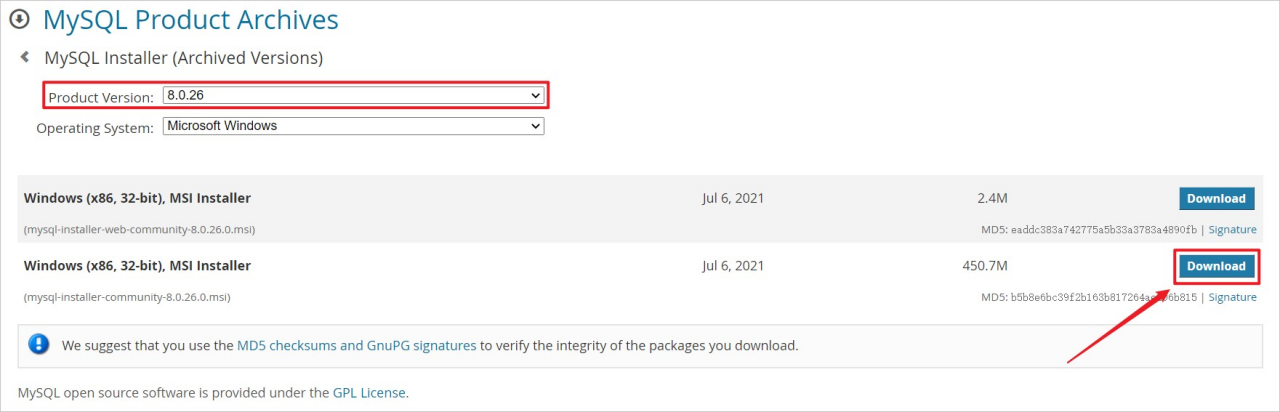Viewport: 1280px width, 412px height.
Task: Open Signature link for 450.7M installer
Action: coord(1232,297)
